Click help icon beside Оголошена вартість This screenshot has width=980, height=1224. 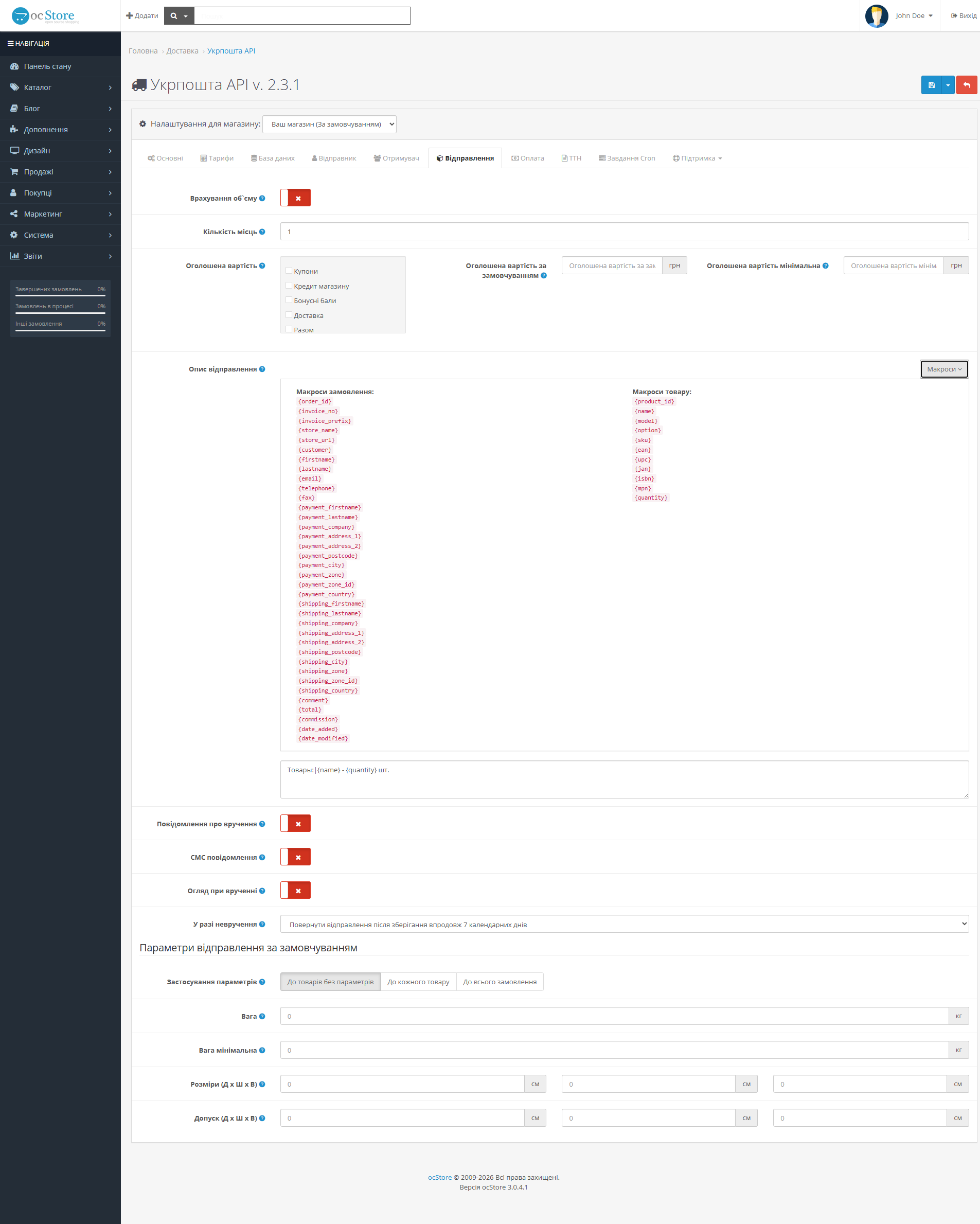click(x=262, y=265)
